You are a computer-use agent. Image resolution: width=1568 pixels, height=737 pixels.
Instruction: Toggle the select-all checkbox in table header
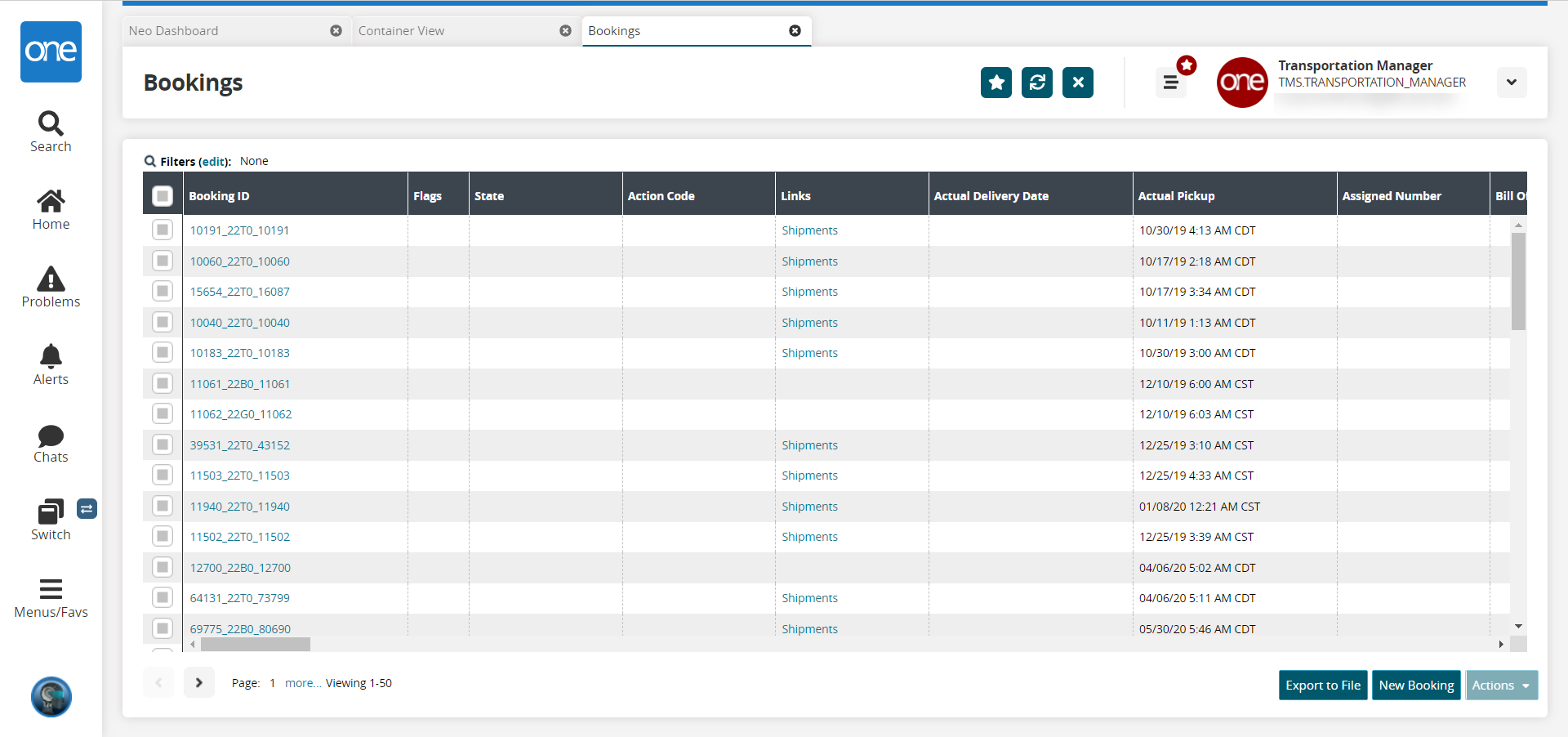pyautogui.click(x=163, y=196)
